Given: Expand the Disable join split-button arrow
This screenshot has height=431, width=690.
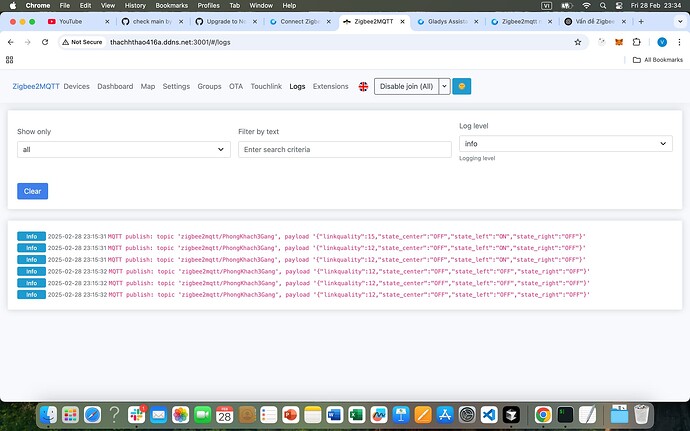Looking at the screenshot, I should 445,87.
